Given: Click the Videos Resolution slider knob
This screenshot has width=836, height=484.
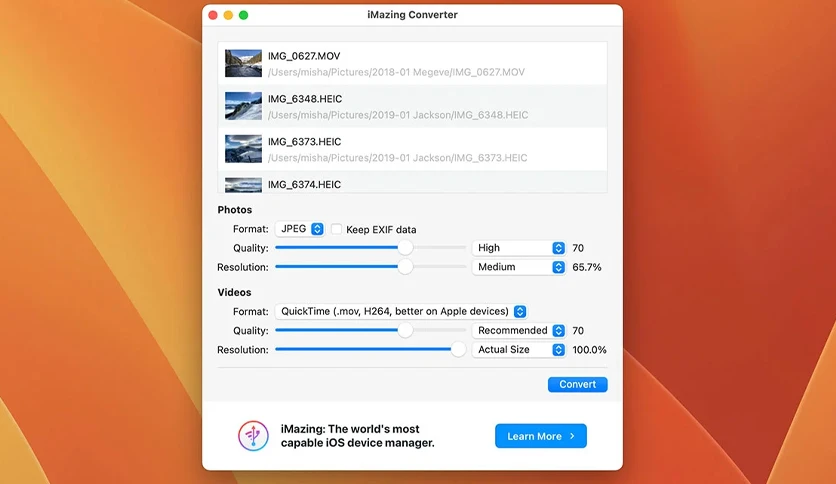Looking at the screenshot, I should (x=458, y=349).
